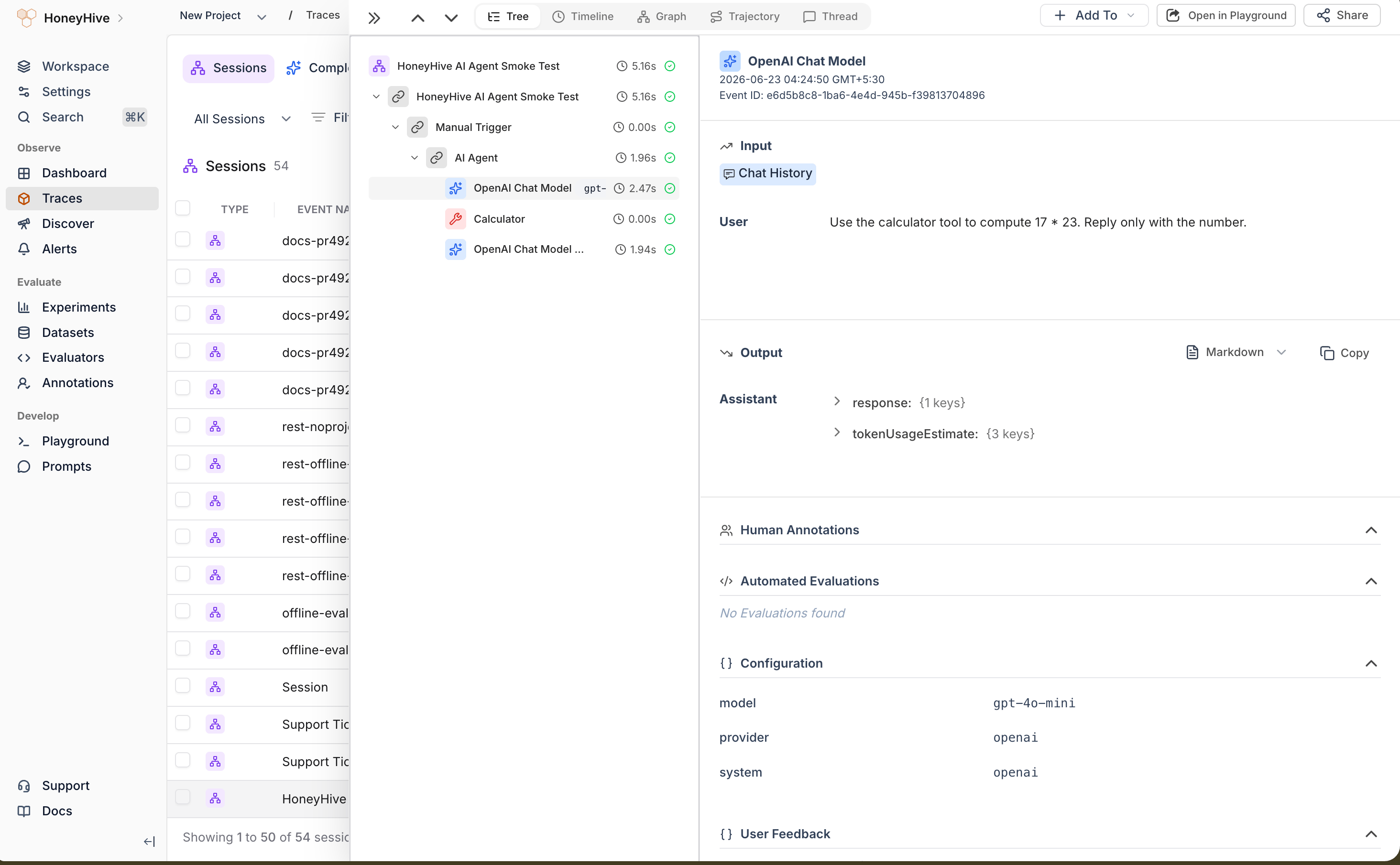Screen dimensions: 1400x865
Task: Select the OpenAI Chat Model 1.94s event
Action: [524, 249]
